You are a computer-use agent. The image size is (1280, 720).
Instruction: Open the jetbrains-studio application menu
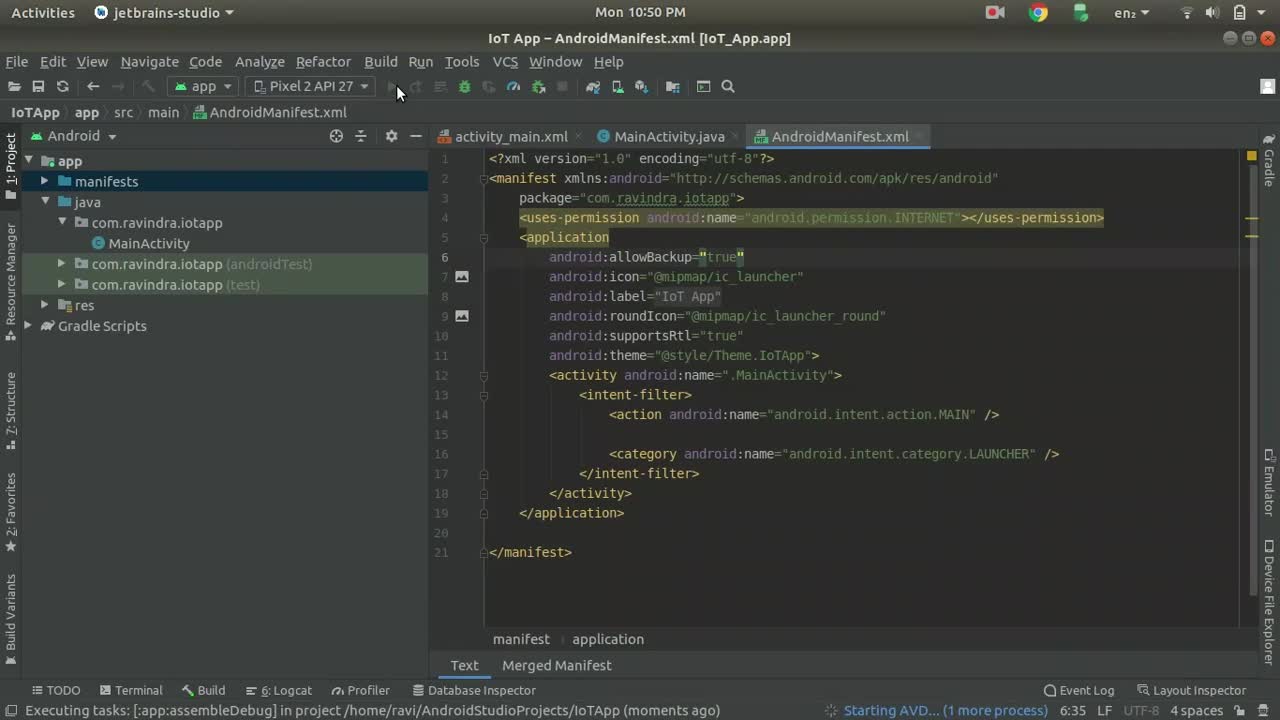164,13
